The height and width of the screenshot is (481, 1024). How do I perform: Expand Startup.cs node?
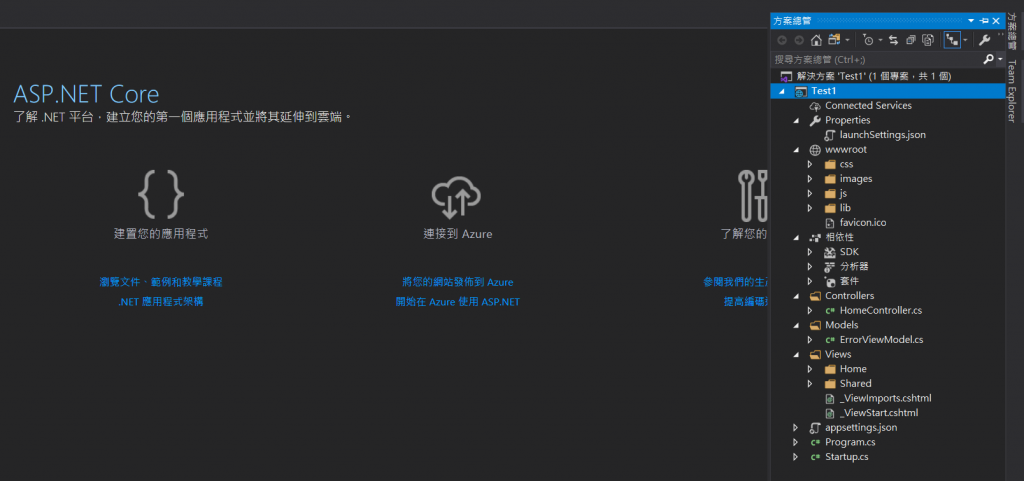coord(795,457)
